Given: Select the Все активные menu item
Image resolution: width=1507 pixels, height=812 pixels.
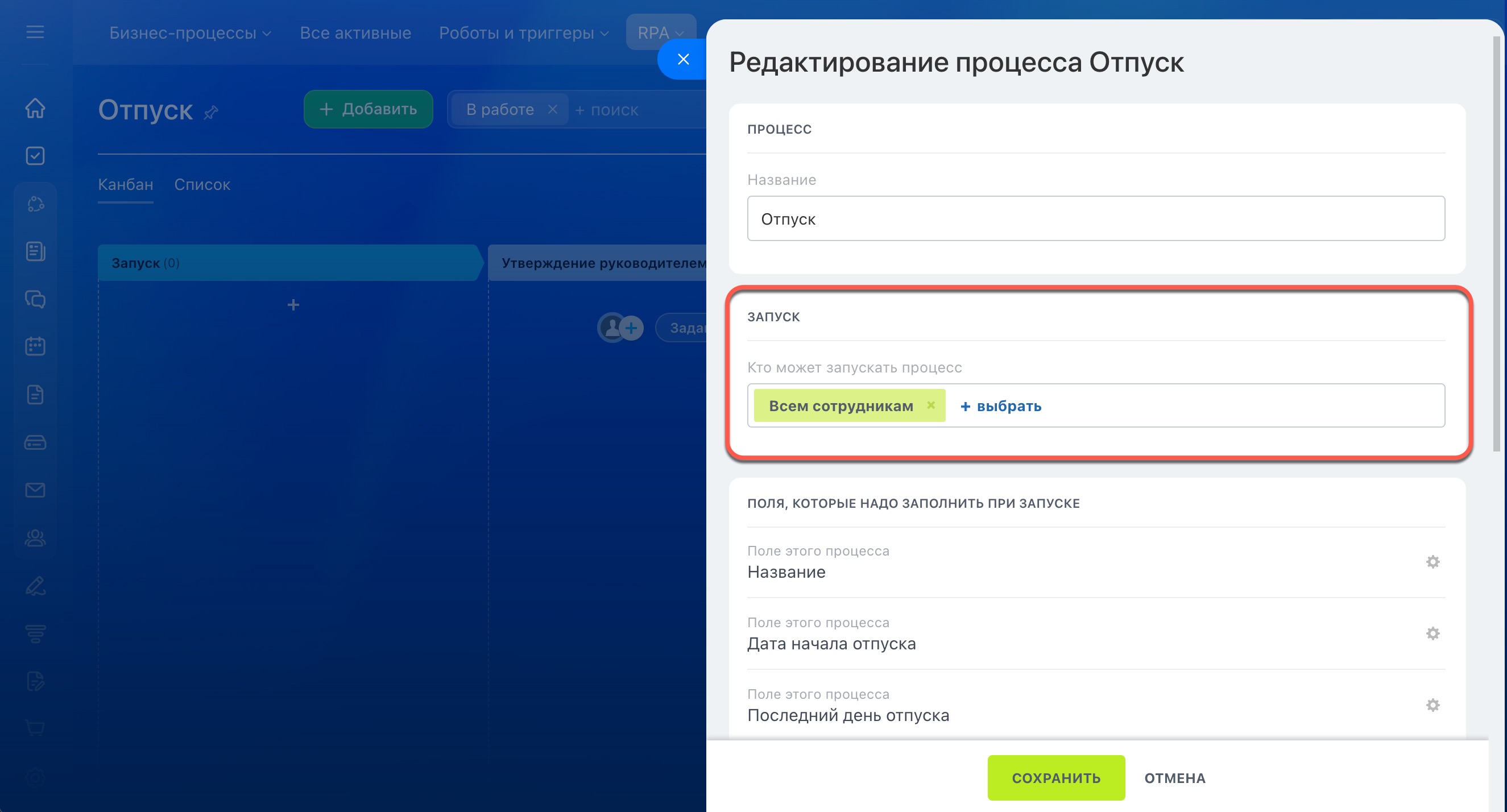Looking at the screenshot, I should tap(355, 33).
